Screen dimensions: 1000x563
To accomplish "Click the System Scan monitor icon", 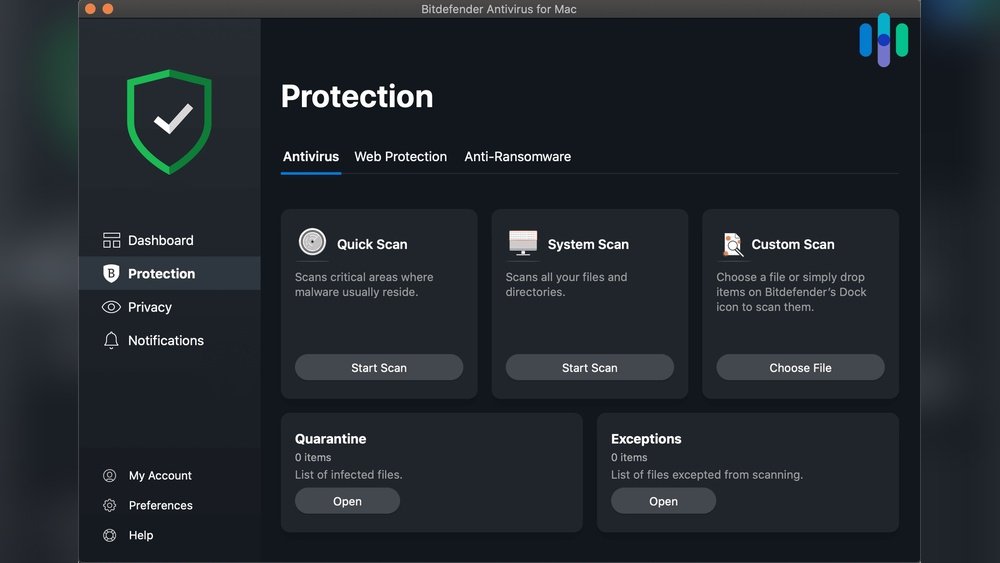I will [523, 243].
